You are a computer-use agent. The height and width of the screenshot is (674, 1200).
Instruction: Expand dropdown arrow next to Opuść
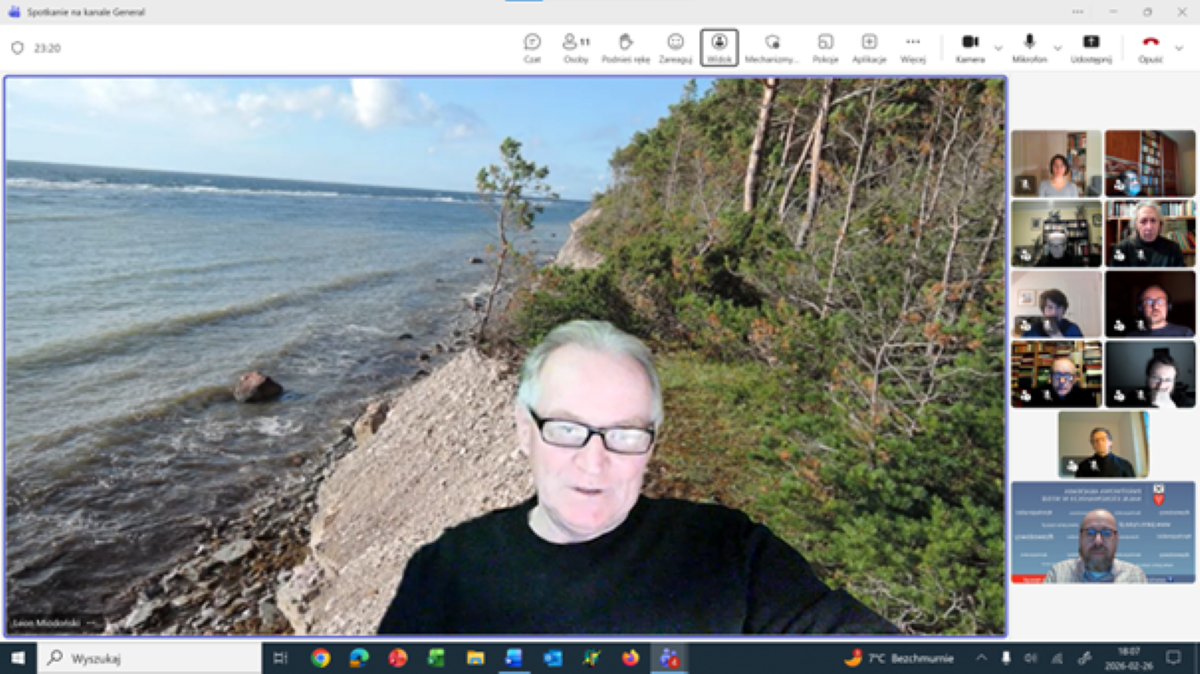(1181, 47)
